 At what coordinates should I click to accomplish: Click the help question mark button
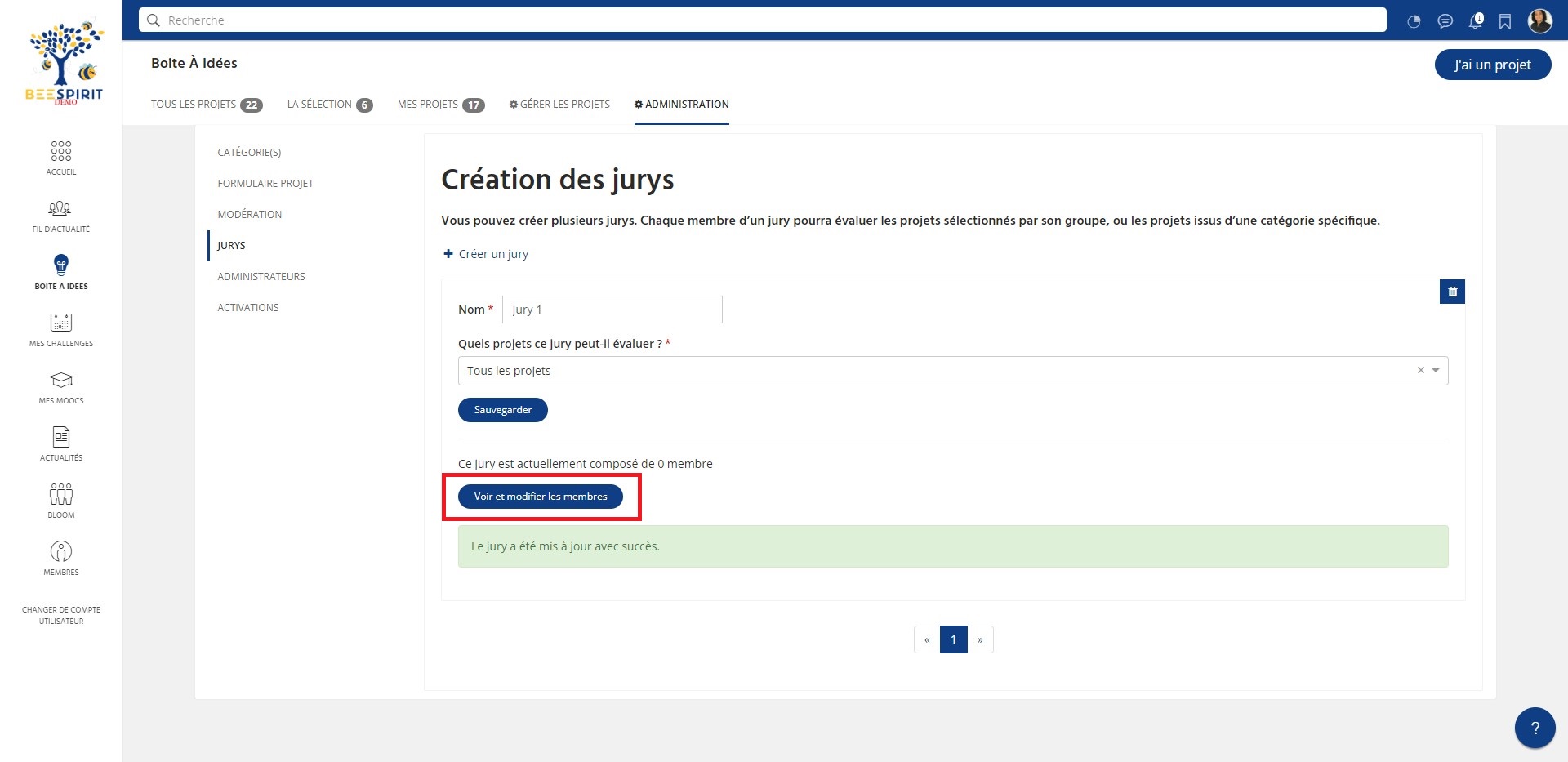point(1535,728)
